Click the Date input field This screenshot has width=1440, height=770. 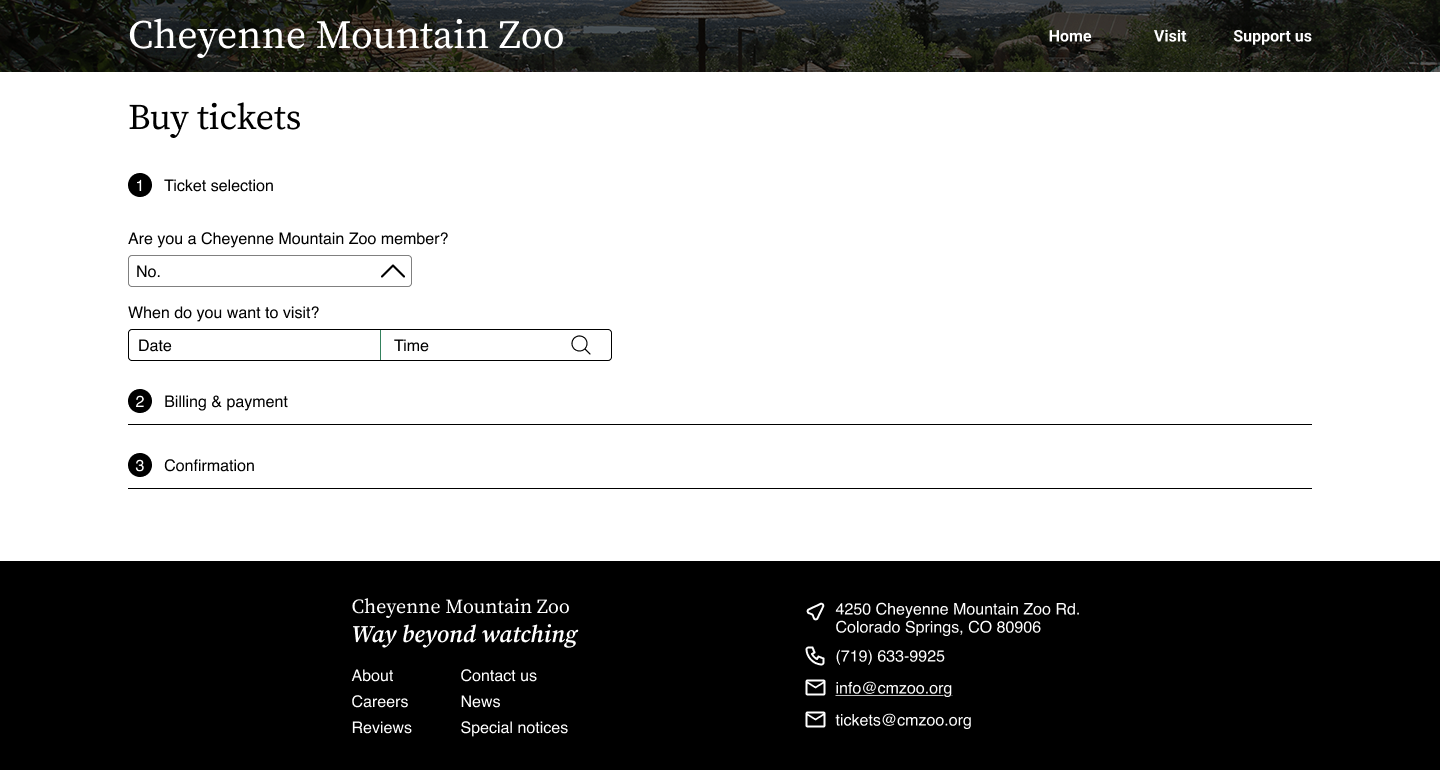[x=254, y=345]
